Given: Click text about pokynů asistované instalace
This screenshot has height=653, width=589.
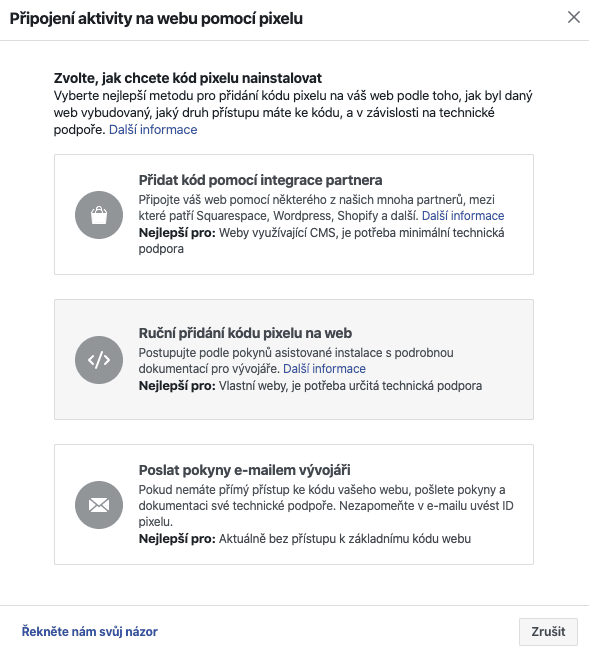Looking at the screenshot, I should tap(296, 361).
